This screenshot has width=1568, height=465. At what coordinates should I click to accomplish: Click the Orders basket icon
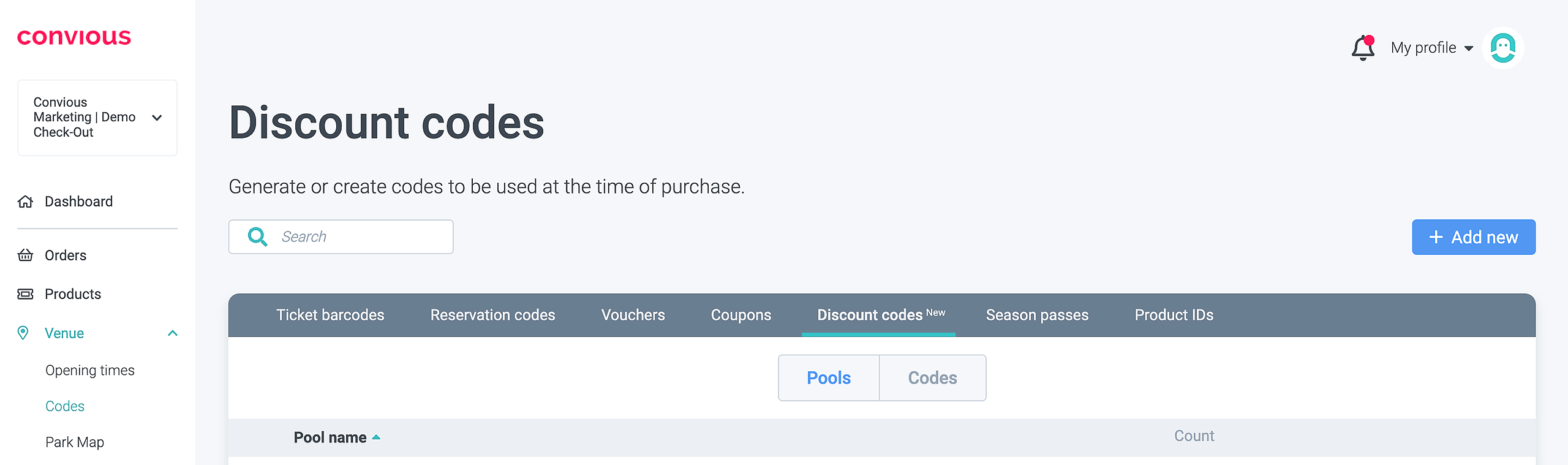25,255
